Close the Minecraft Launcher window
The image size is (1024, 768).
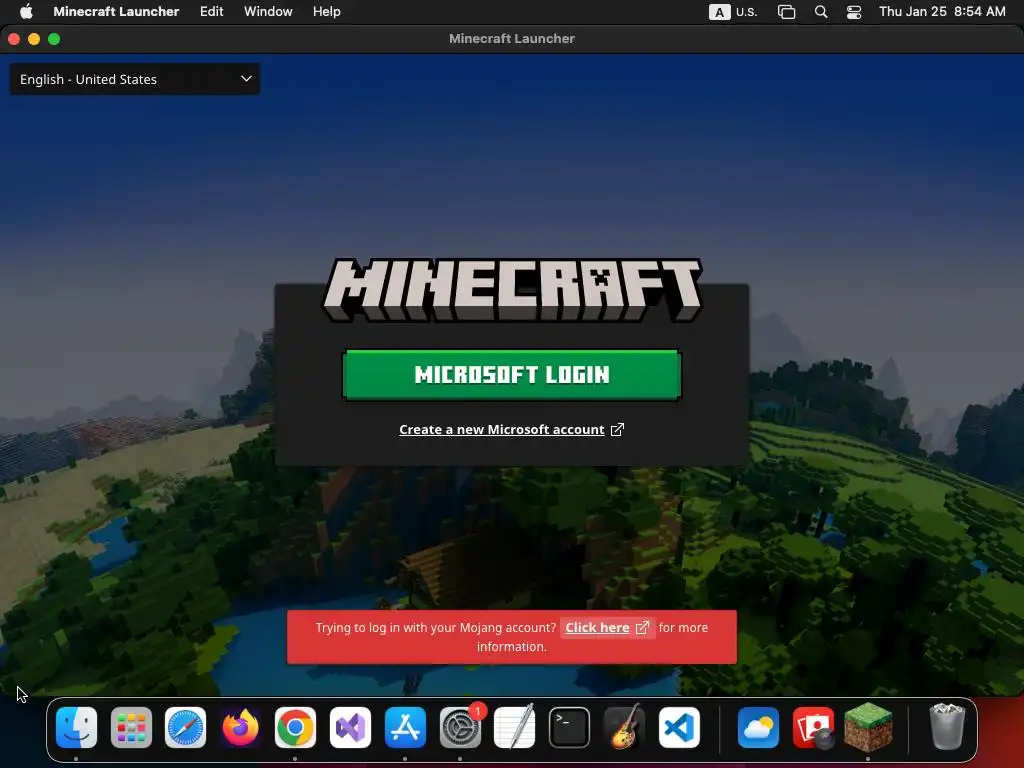tap(14, 39)
